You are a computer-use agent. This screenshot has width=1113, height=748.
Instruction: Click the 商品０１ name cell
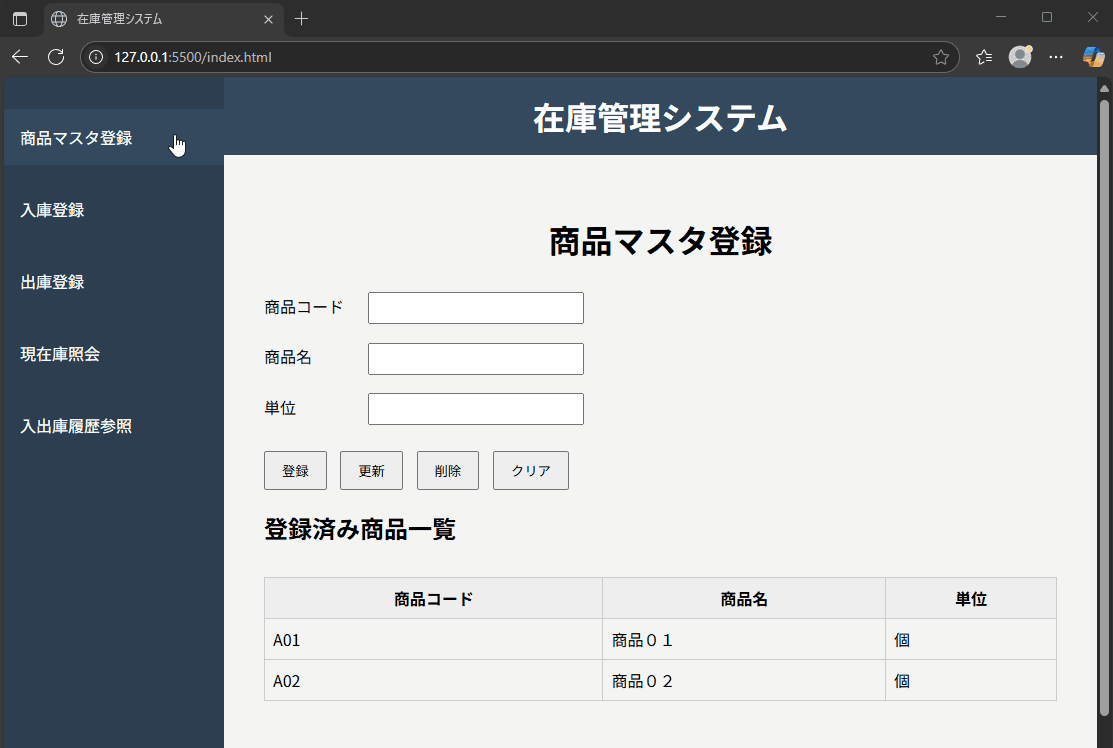coord(744,640)
